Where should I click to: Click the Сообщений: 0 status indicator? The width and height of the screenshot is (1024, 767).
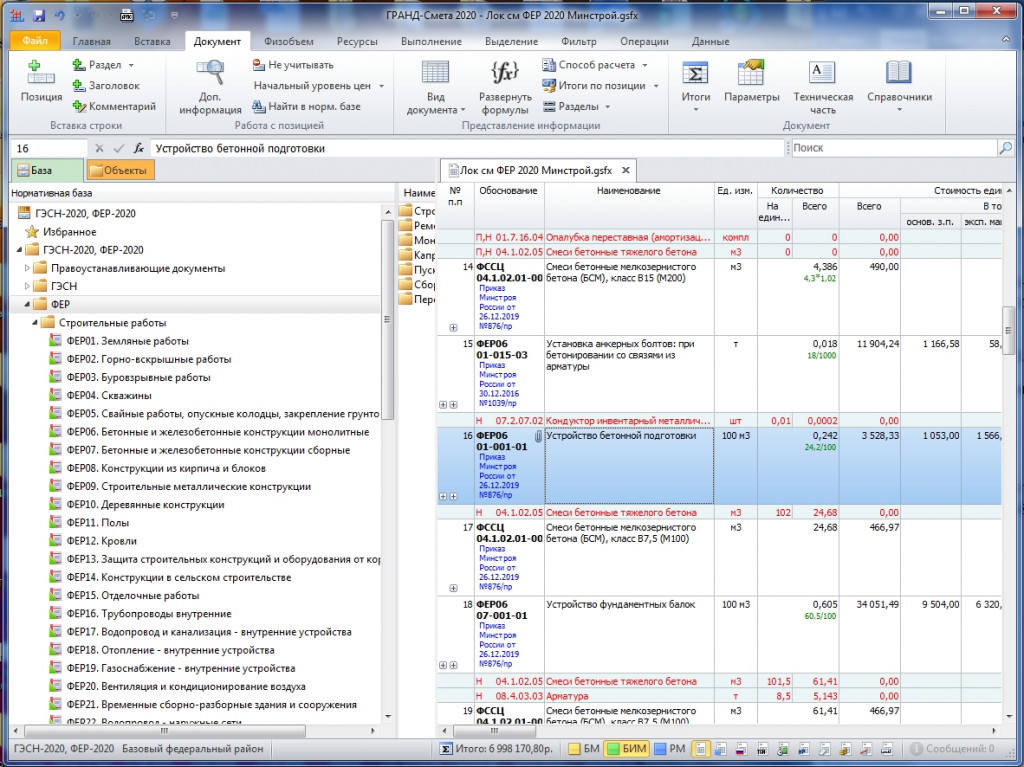953,749
